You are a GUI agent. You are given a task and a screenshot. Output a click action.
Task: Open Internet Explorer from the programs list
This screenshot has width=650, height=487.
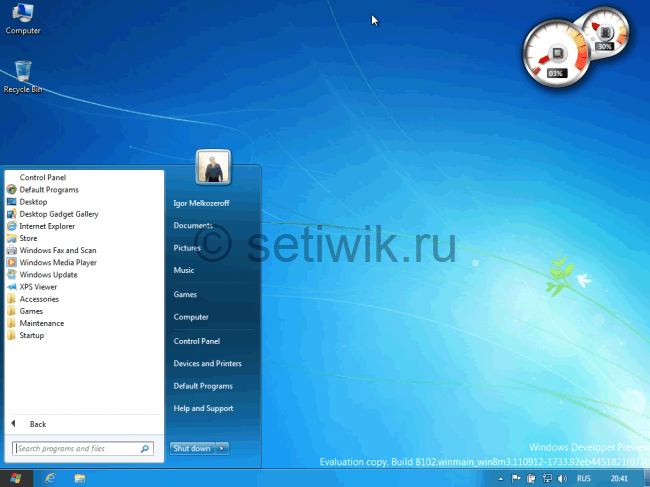(46, 226)
